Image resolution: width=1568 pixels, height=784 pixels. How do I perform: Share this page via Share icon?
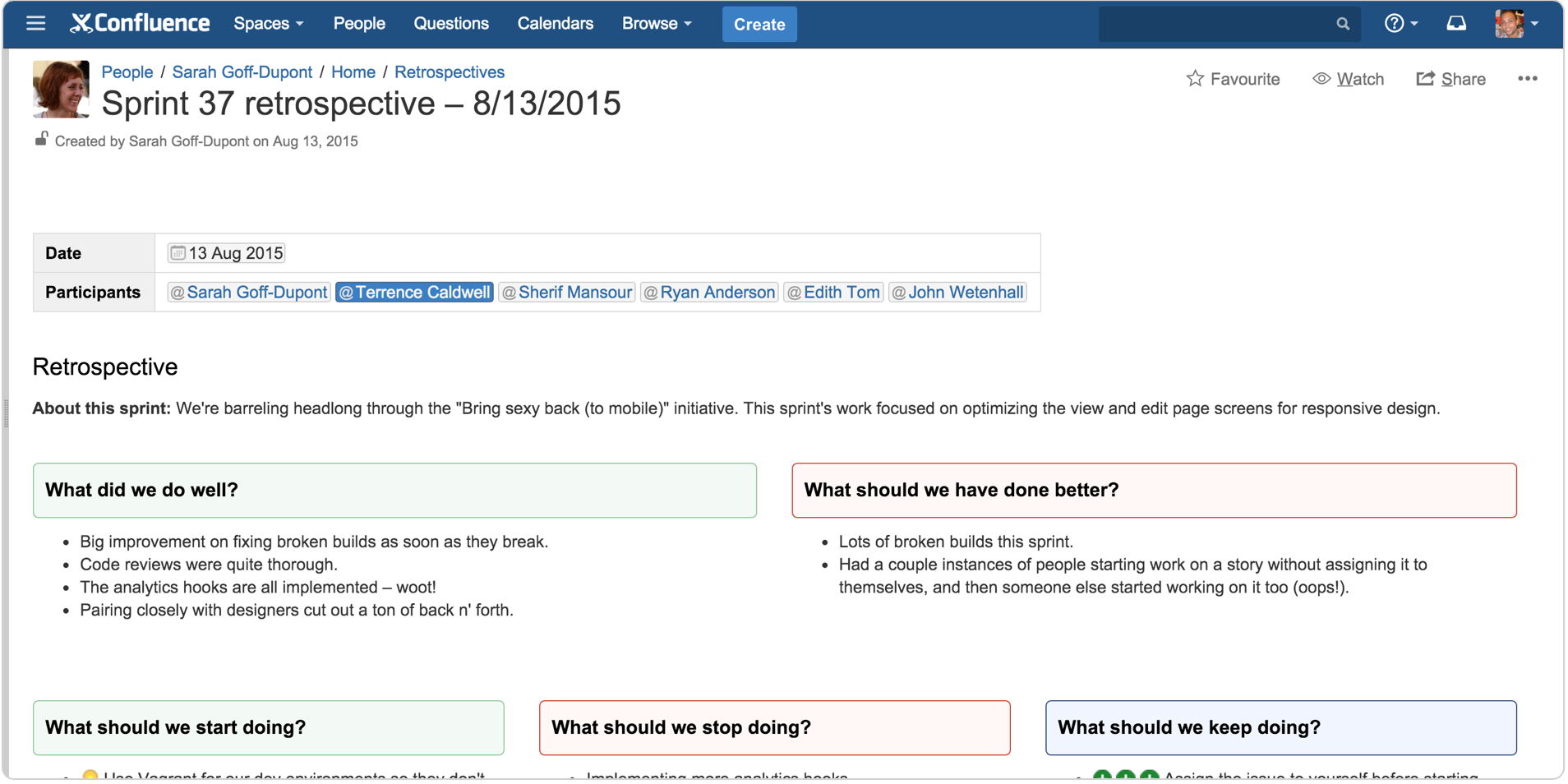[1450, 79]
